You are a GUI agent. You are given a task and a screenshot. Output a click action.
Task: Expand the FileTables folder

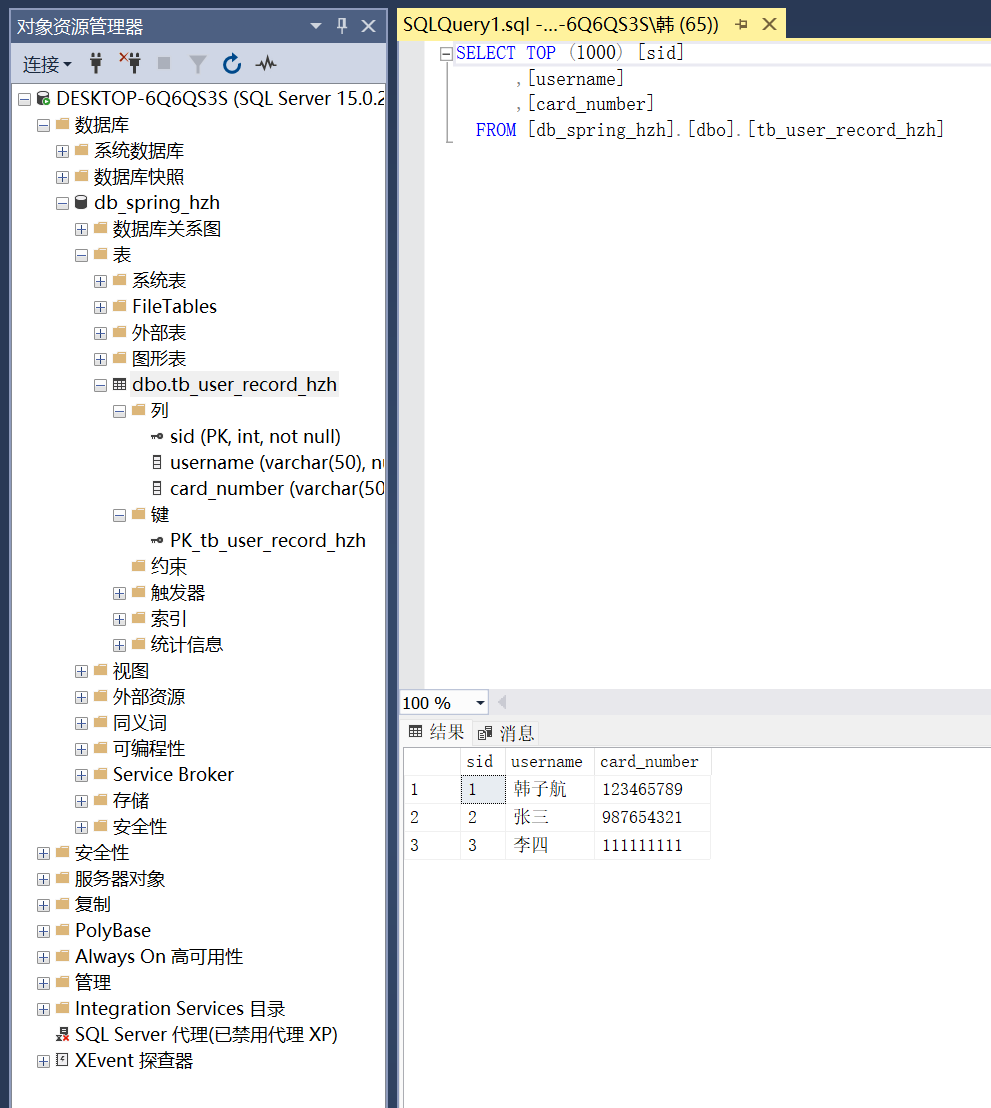click(100, 307)
